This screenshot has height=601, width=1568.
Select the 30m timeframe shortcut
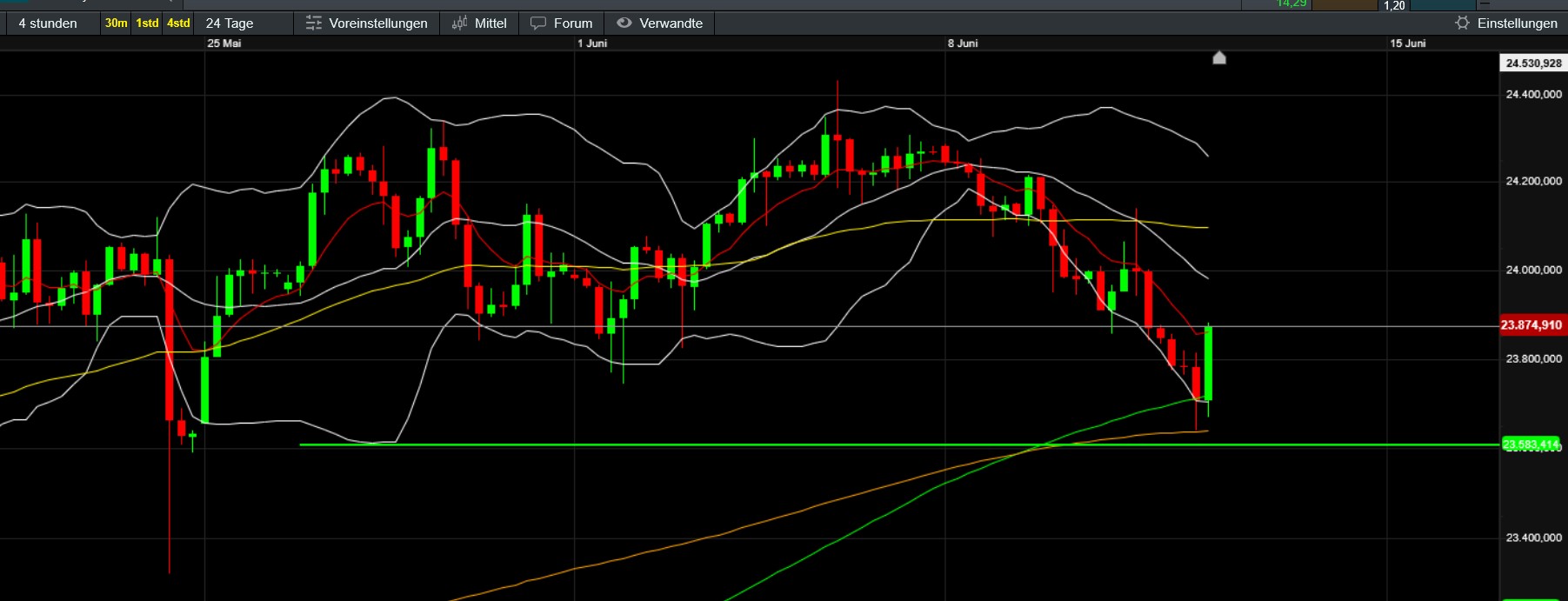click(117, 23)
